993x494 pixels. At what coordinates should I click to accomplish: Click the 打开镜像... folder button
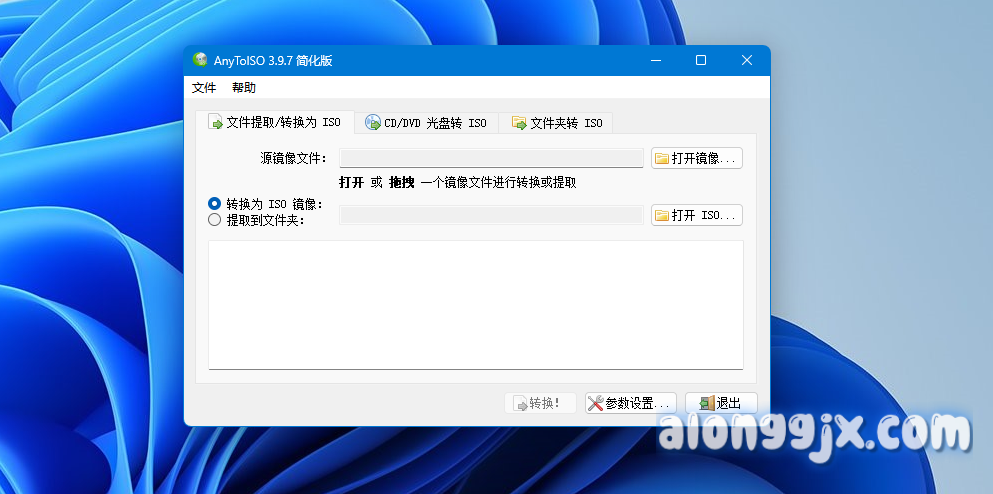point(697,158)
